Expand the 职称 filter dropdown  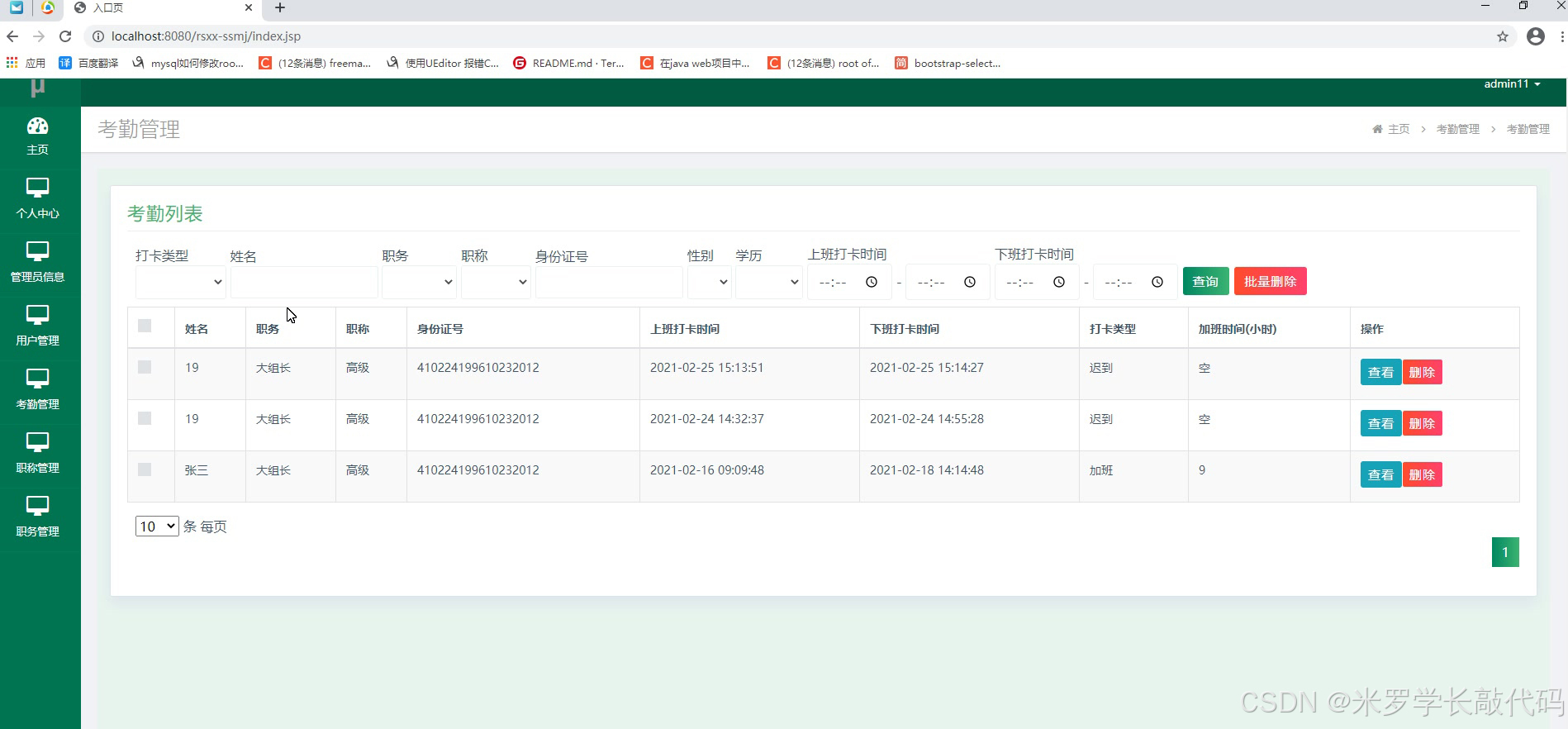tap(496, 282)
